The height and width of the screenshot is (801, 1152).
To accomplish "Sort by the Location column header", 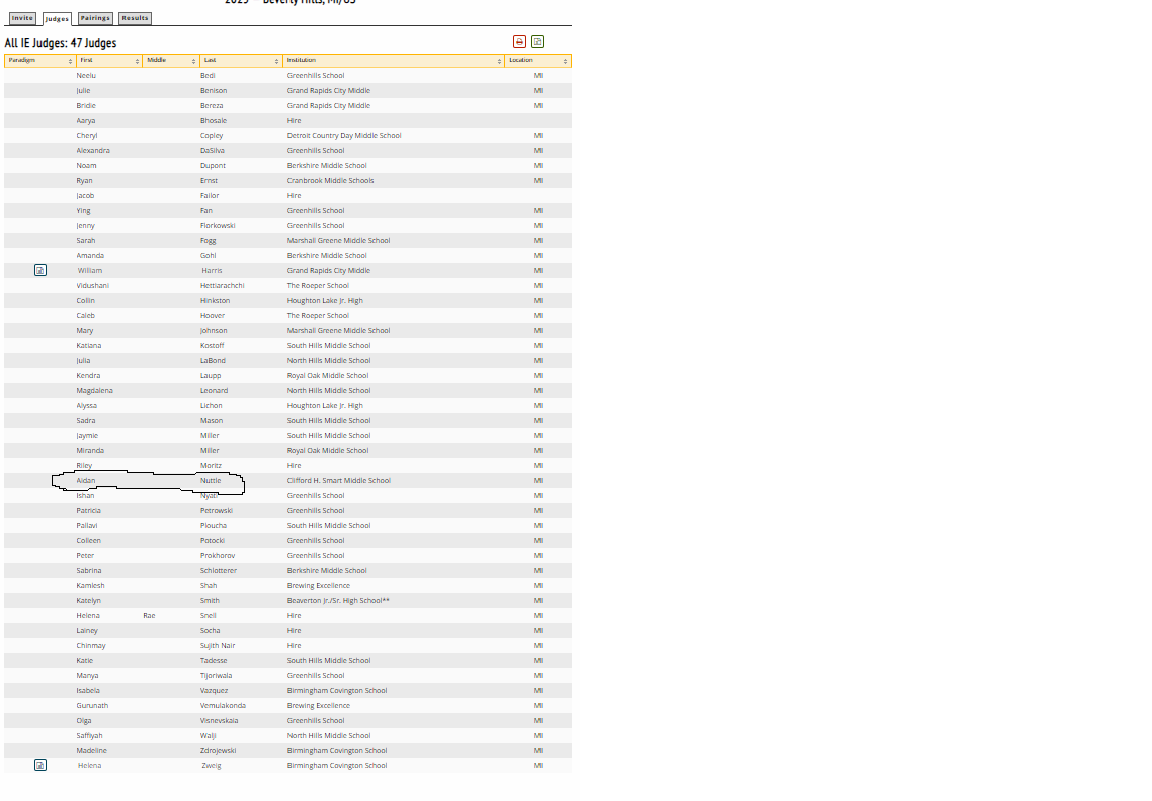I will click(x=539, y=60).
